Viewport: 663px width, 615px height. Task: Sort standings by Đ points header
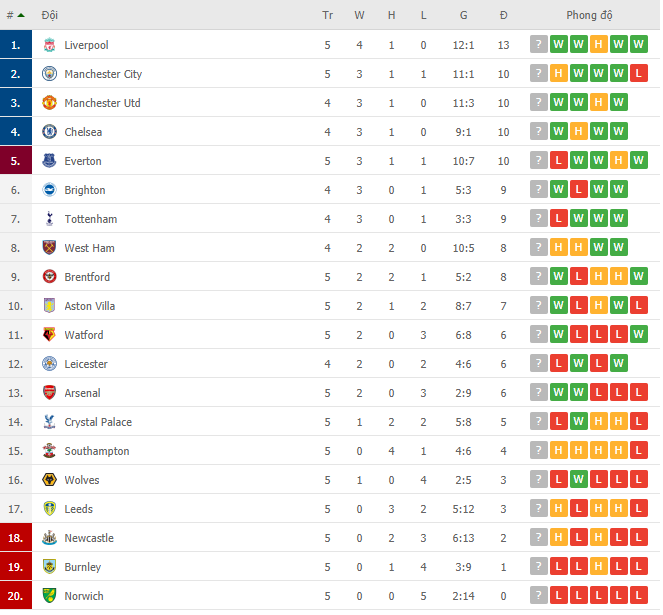pos(503,15)
